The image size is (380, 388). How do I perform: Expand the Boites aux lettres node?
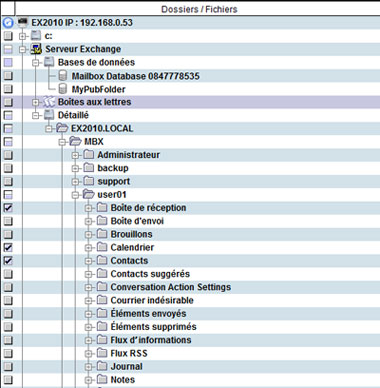coord(36,102)
